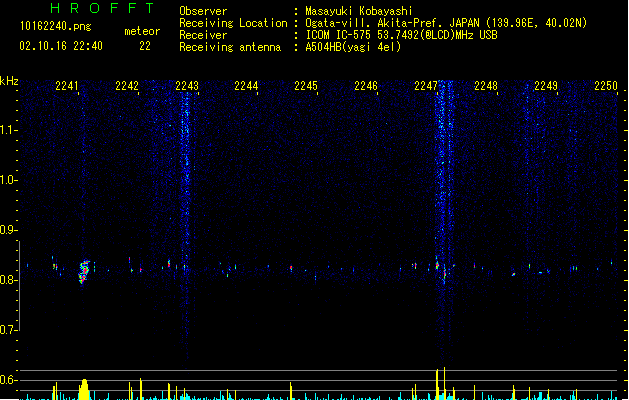629x400 pixels.
Task: Click the Receiving Location label
Action: [x=233, y=23]
